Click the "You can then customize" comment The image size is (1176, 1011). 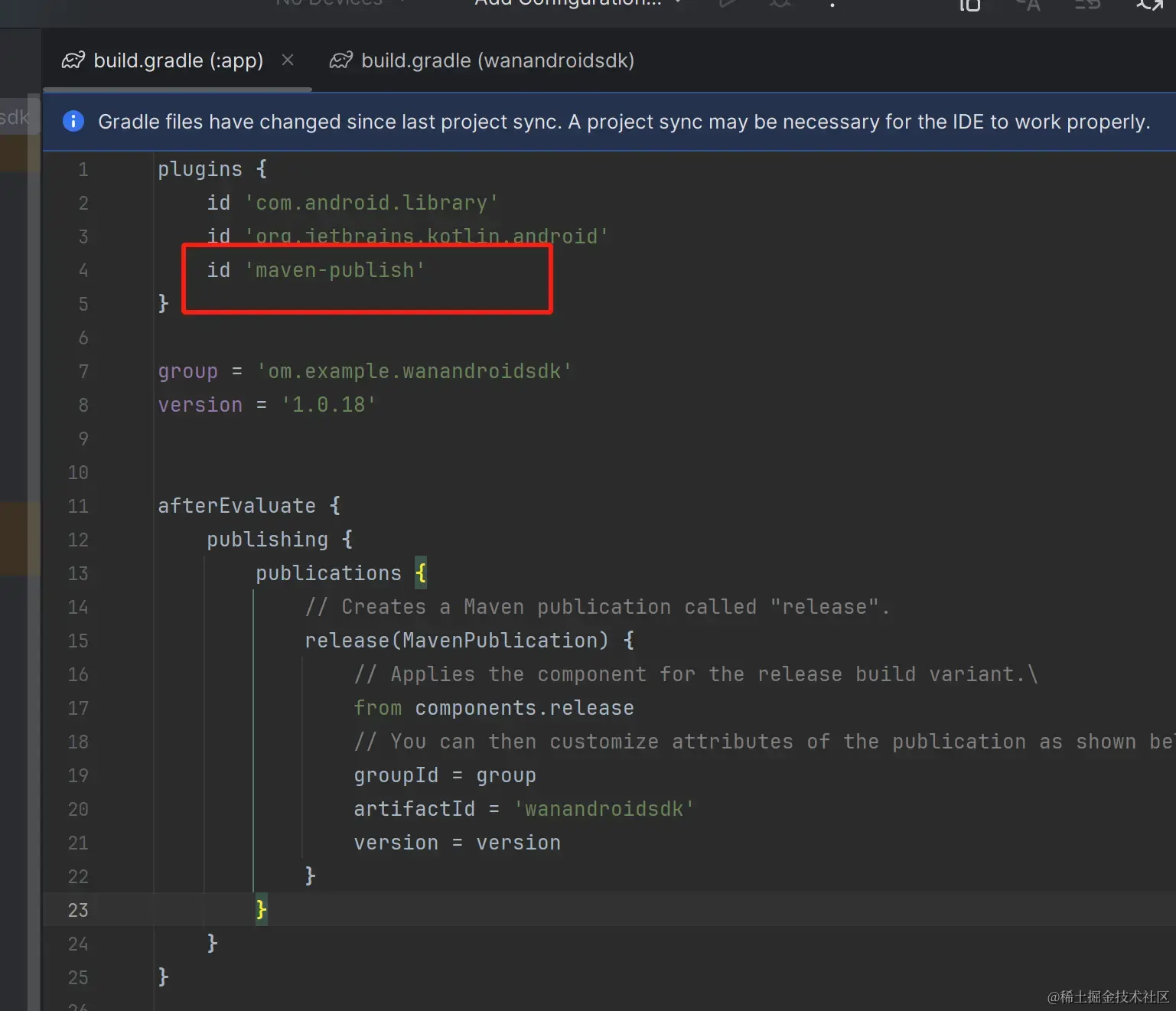[x=764, y=742]
